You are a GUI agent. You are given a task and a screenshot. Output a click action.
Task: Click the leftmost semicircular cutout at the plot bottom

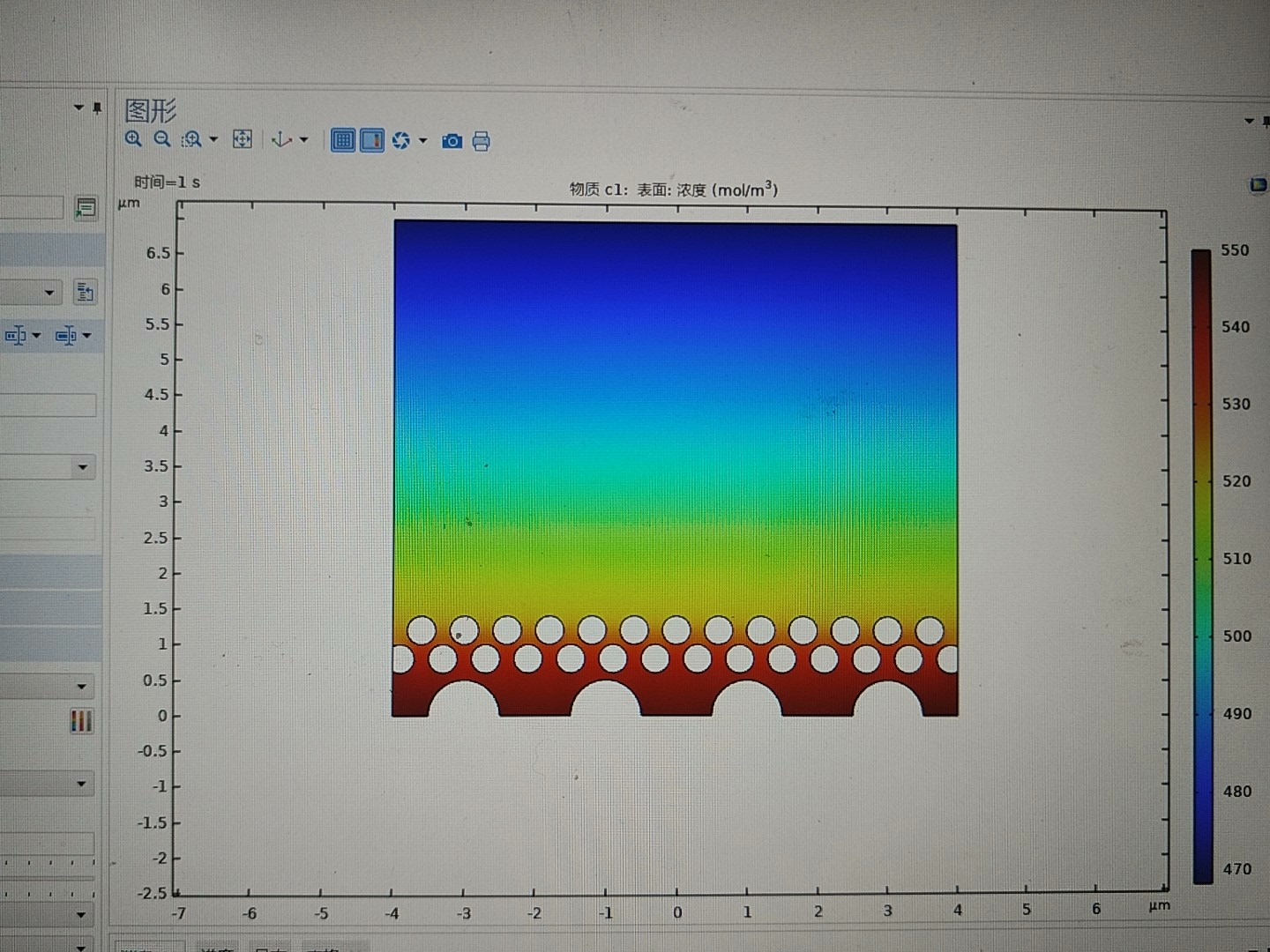464,699
